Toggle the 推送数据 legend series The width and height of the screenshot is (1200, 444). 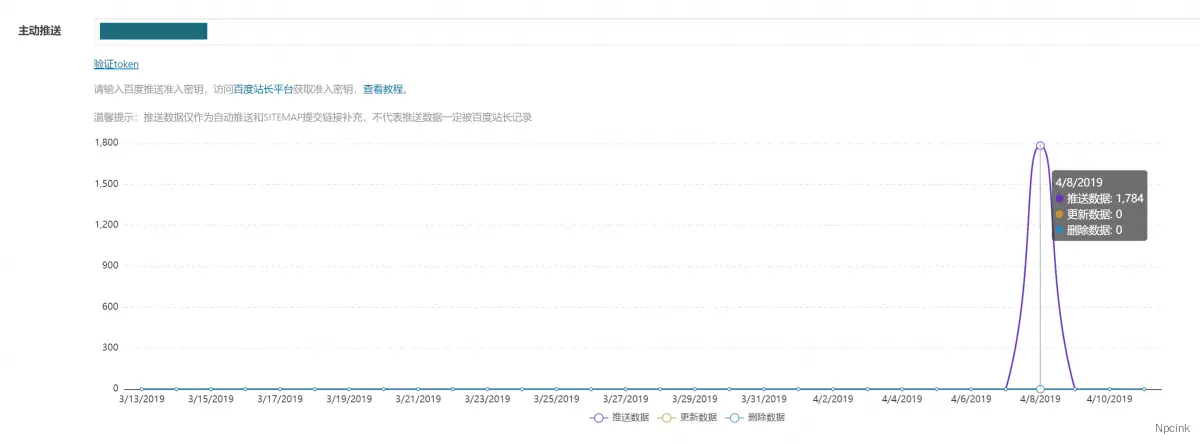(x=620, y=417)
